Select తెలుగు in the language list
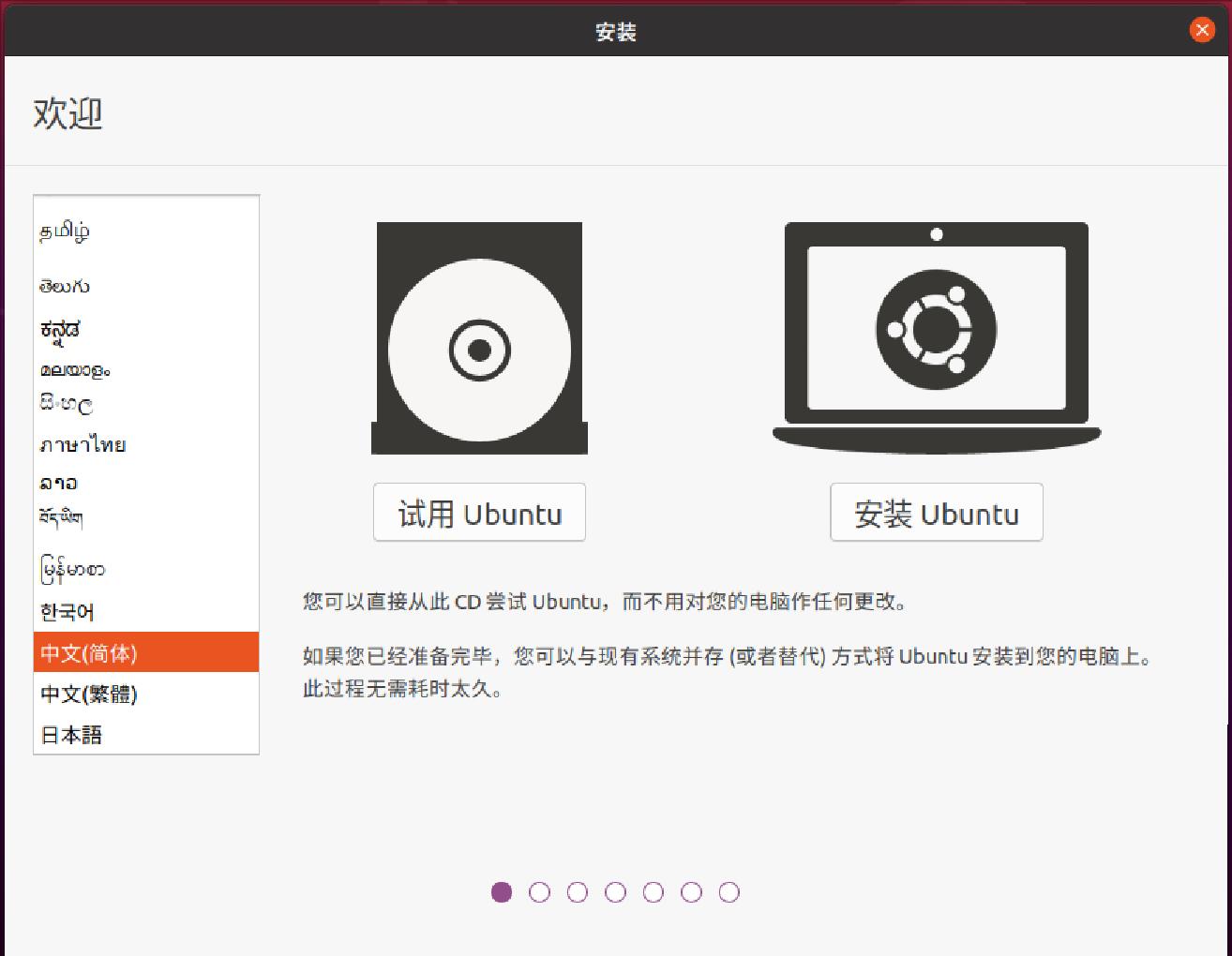Viewport: 1232px width, 956px height. 146,286
